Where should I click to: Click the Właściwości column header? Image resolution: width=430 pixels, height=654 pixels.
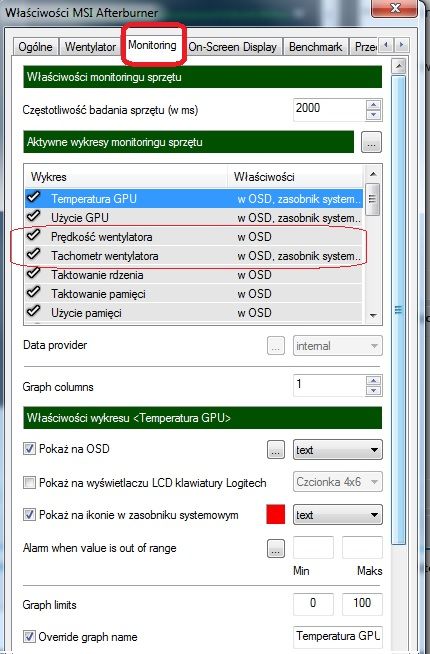click(x=295, y=177)
